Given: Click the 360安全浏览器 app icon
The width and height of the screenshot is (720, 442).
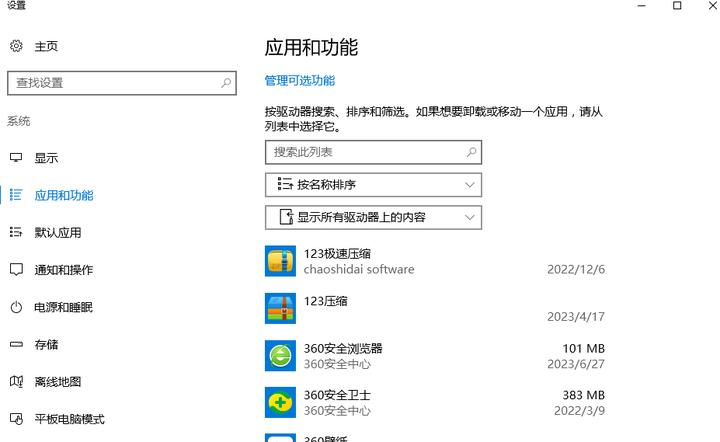Looking at the screenshot, I should click(280, 355).
